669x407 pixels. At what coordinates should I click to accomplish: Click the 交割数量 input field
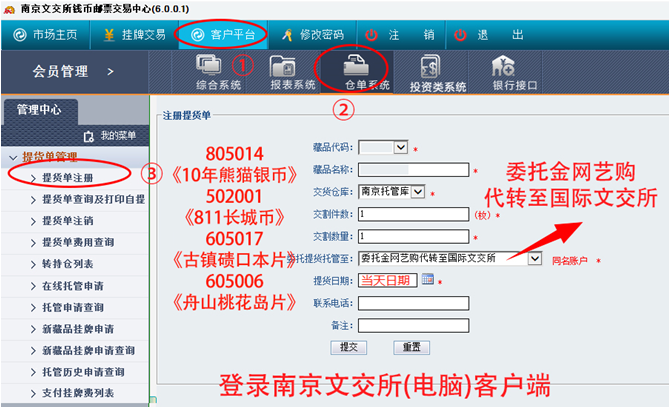[x=413, y=236]
